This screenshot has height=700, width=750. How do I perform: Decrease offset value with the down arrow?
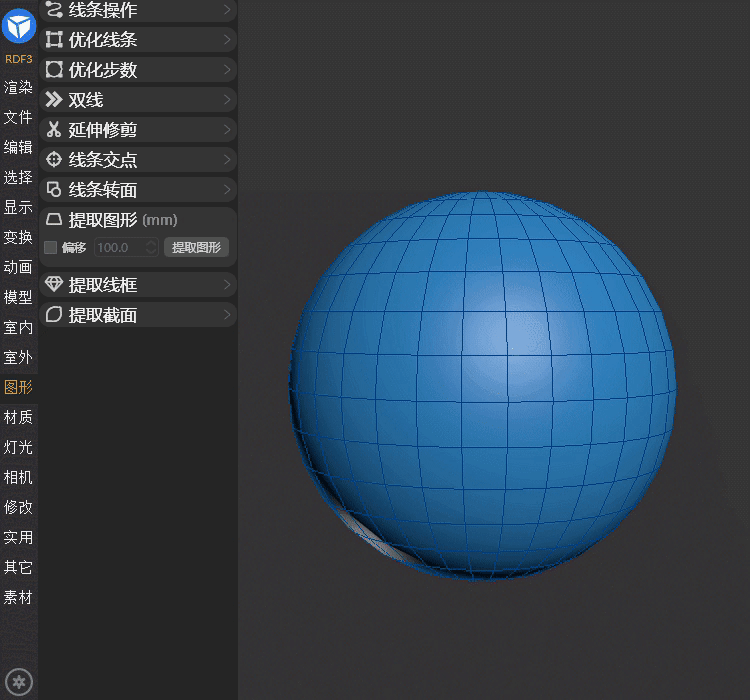[x=151, y=252]
